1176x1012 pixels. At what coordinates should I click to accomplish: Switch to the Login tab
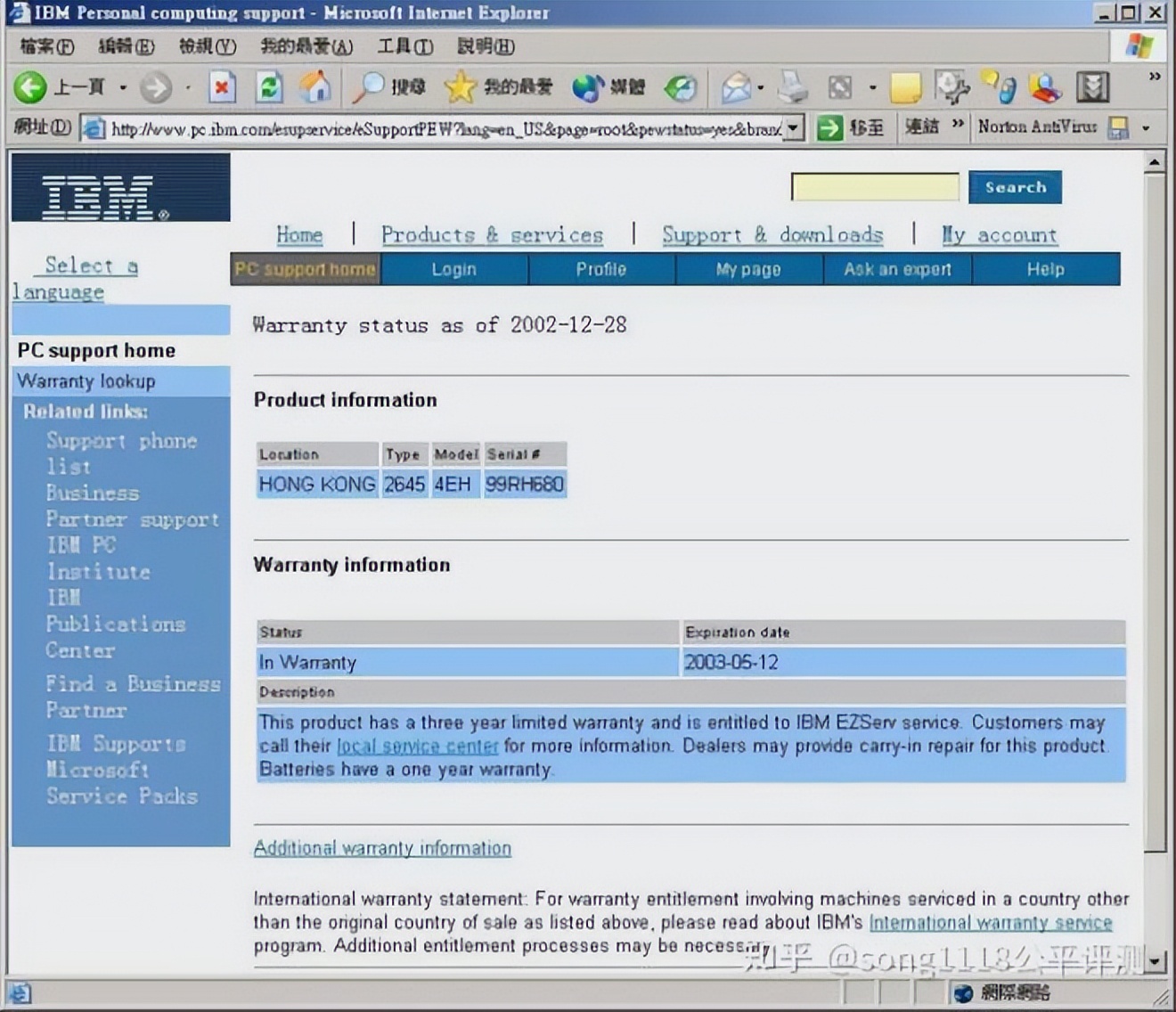454,269
